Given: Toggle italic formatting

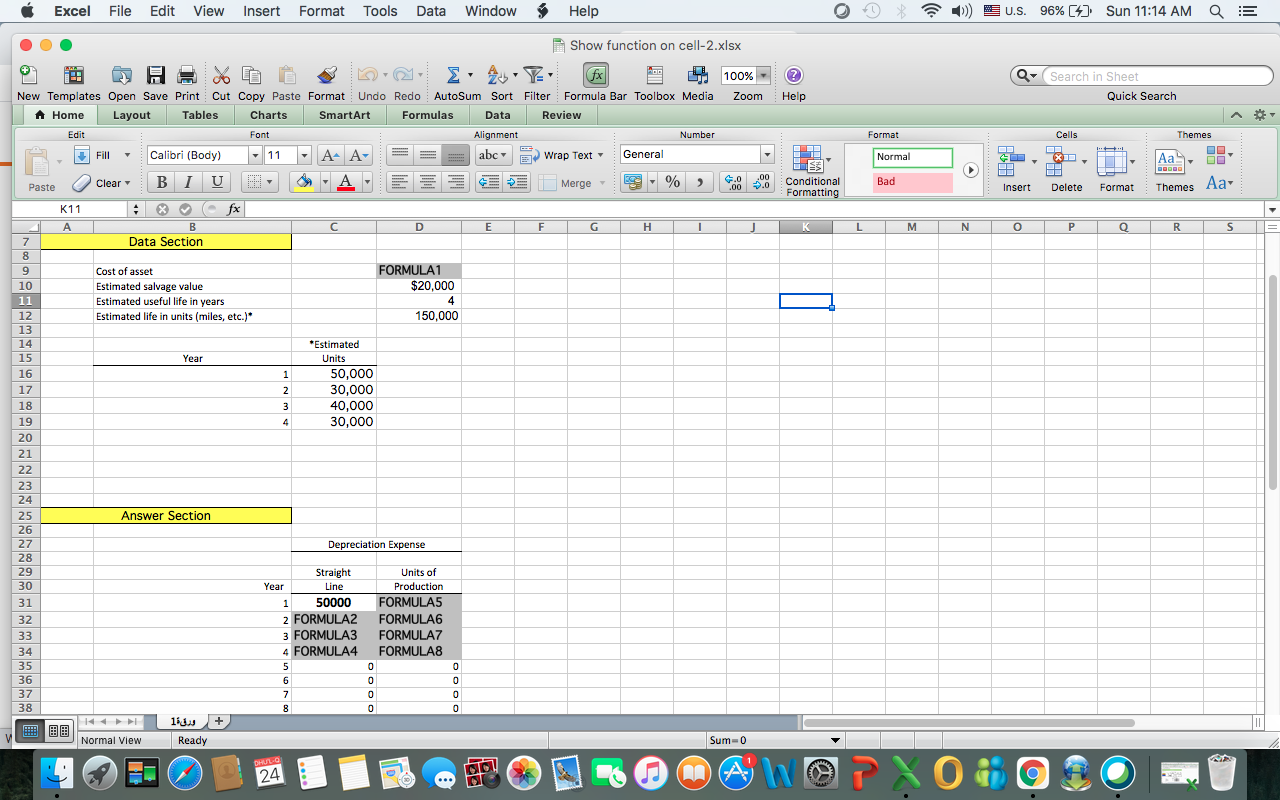Looking at the screenshot, I should click(186, 182).
